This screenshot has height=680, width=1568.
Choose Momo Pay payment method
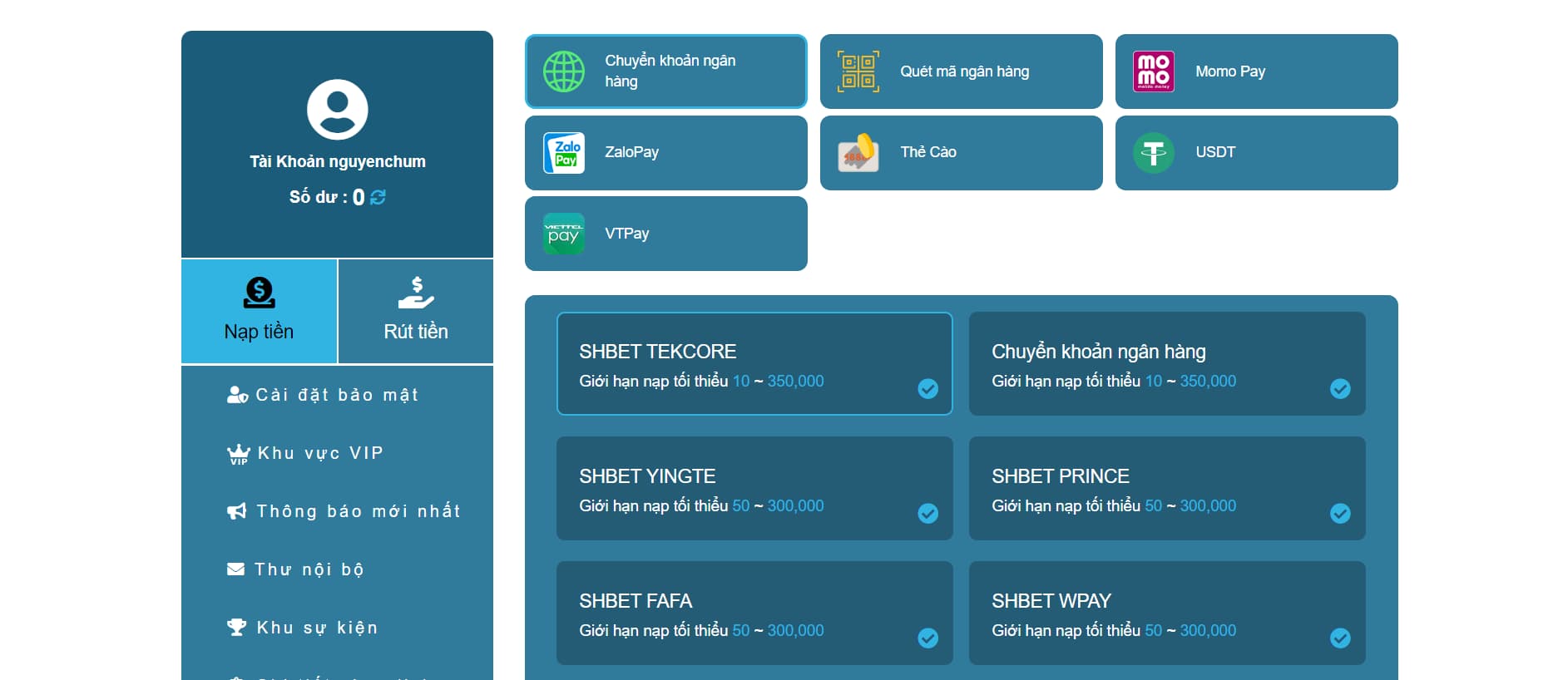1257,71
